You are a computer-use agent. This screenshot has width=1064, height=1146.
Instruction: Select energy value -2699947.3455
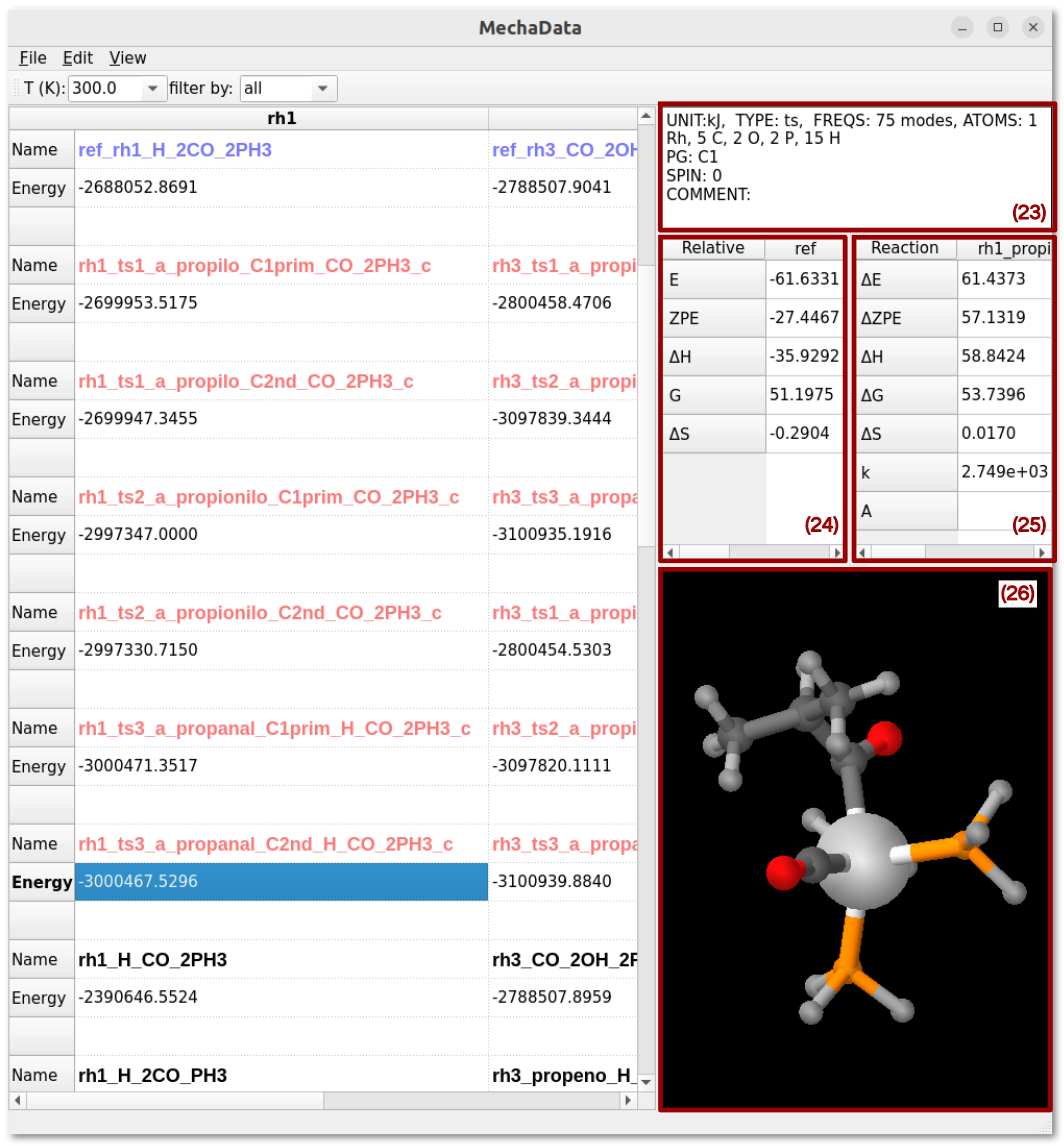(281, 419)
